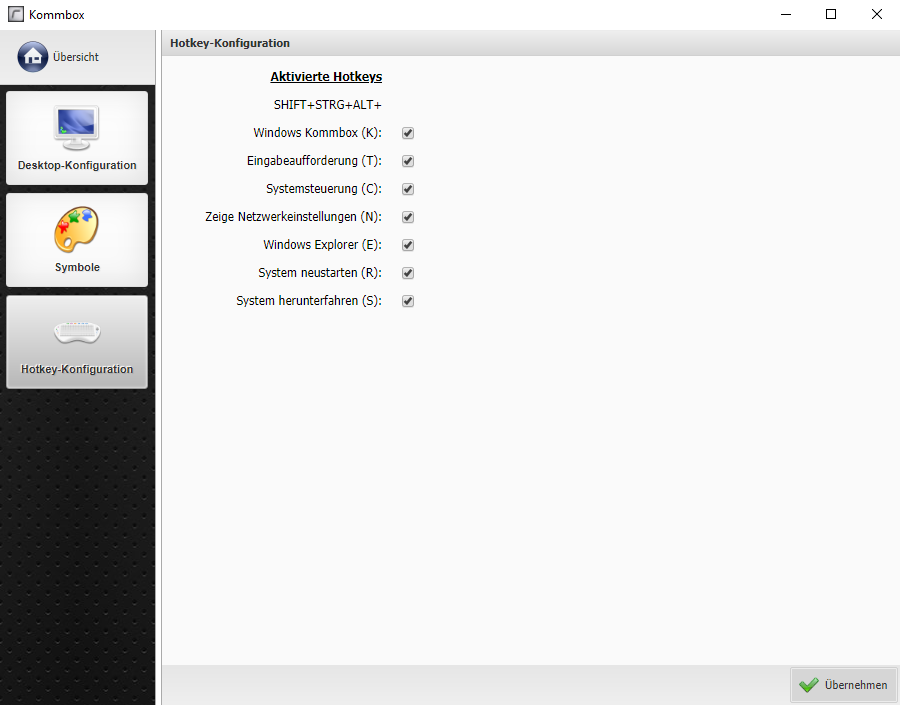Image resolution: width=900 pixels, height=705 pixels.
Task: Click the SHIFT+STRG+ALT+ label
Action: pos(327,104)
